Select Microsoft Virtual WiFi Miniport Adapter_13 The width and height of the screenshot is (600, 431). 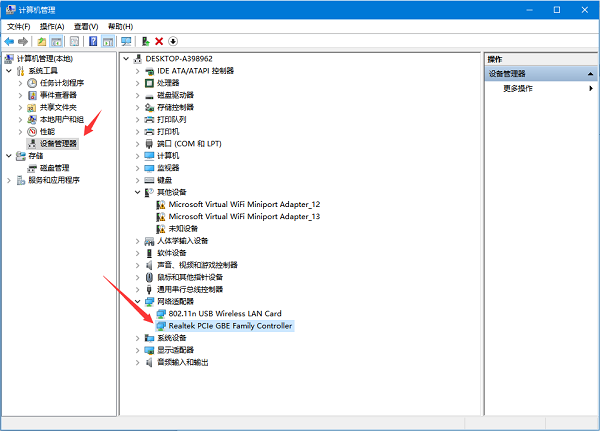click(244, 216)
